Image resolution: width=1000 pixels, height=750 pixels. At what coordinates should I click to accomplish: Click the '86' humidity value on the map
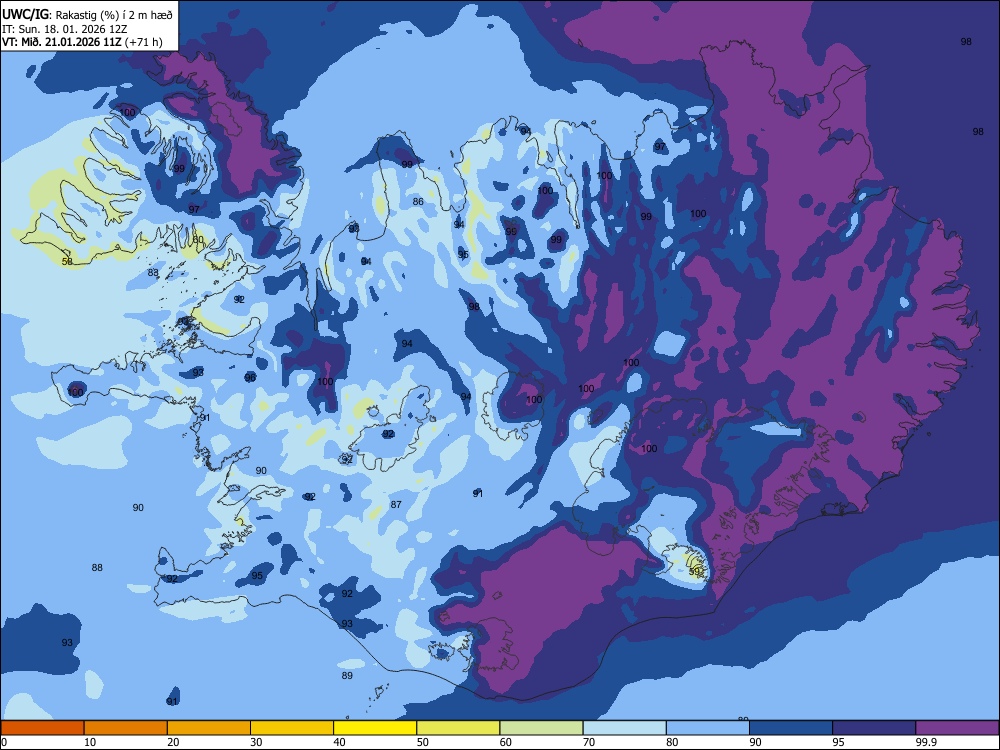[418, 202]
